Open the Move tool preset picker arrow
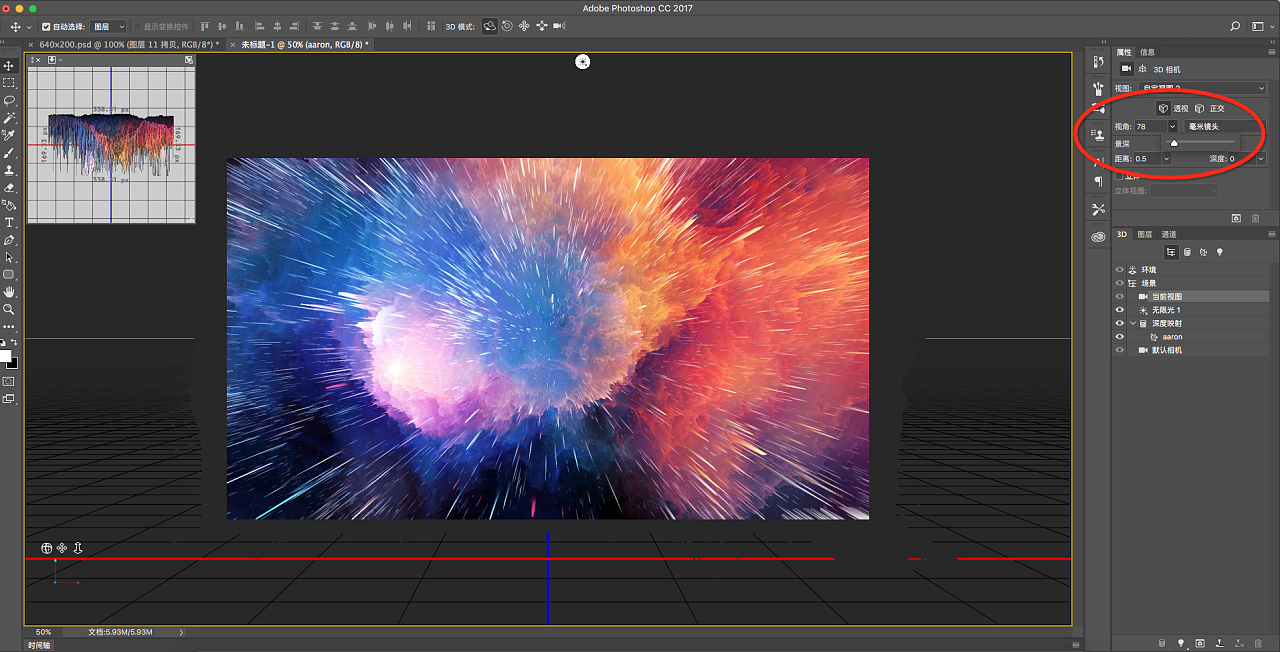Image resolution: width=1280 pixels, height=652 pixels. (28, 27)
